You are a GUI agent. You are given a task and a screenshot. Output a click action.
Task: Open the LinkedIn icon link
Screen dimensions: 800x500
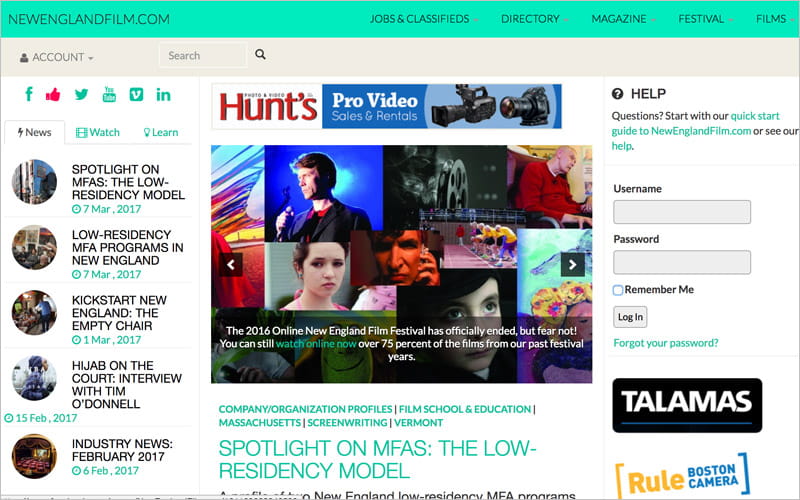[163, 94]
